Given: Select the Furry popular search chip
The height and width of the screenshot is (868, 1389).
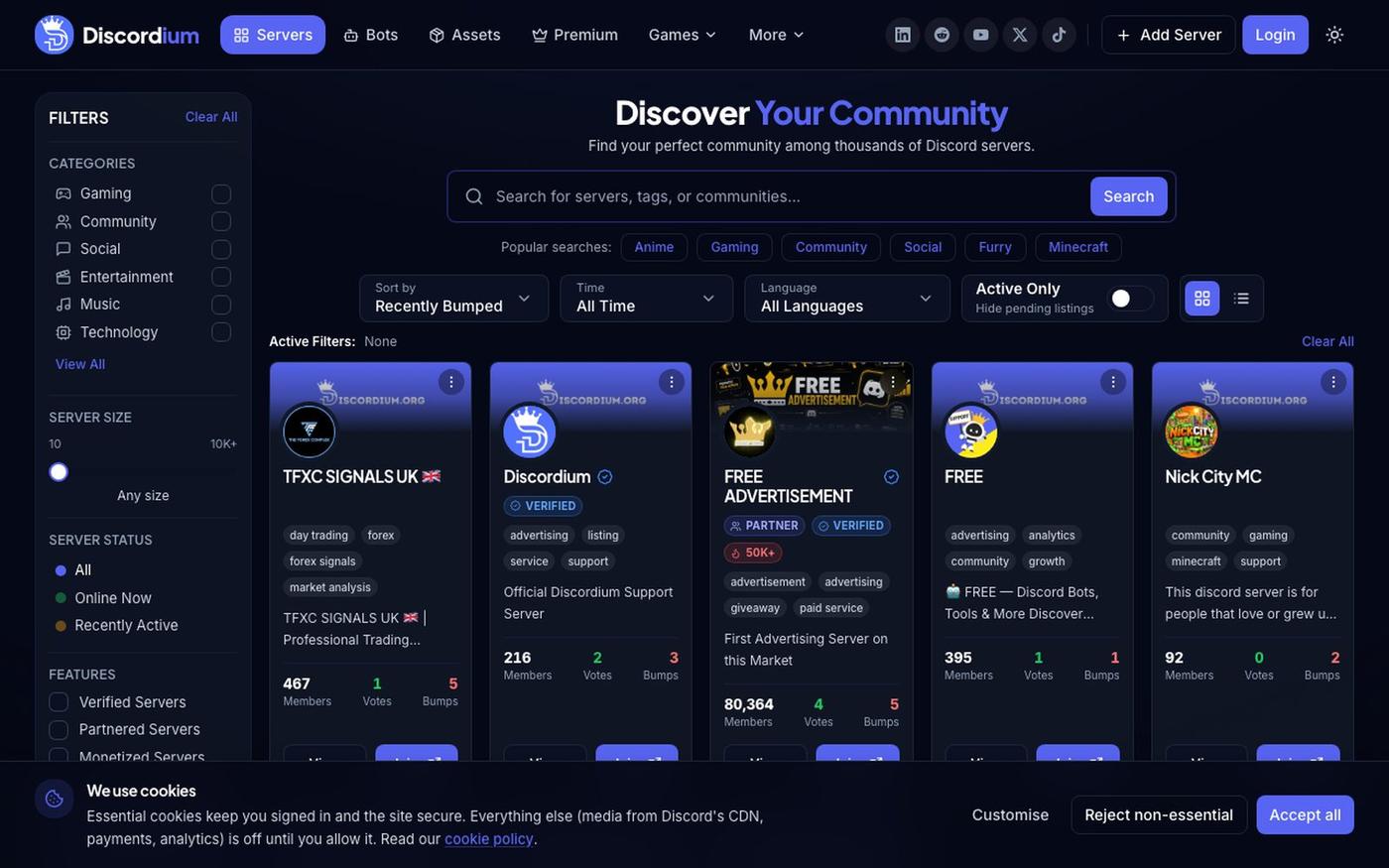Looking at the screenshot, I should (995, 247).
